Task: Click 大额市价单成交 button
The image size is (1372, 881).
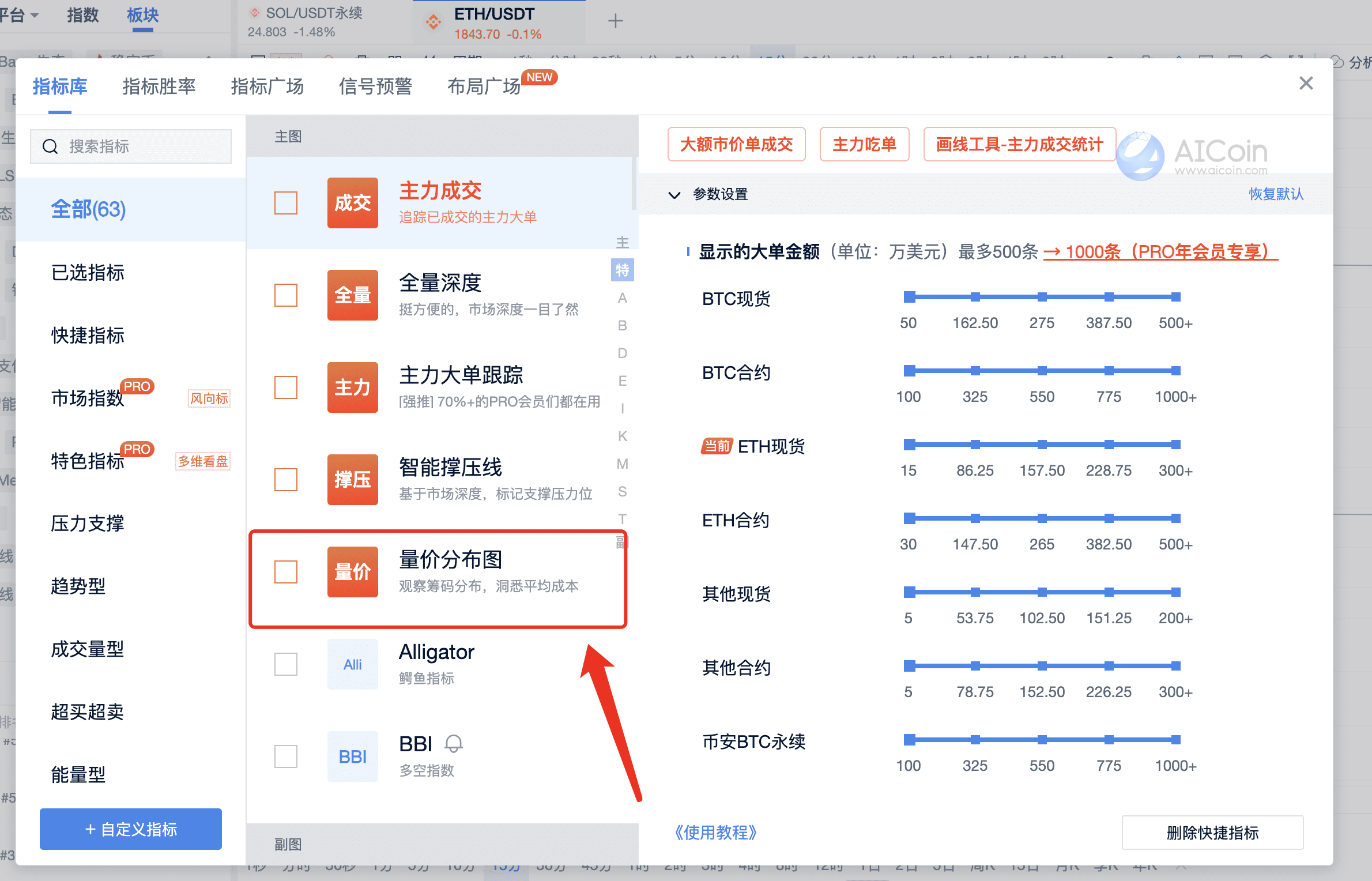Action: [x=736, y=144]
